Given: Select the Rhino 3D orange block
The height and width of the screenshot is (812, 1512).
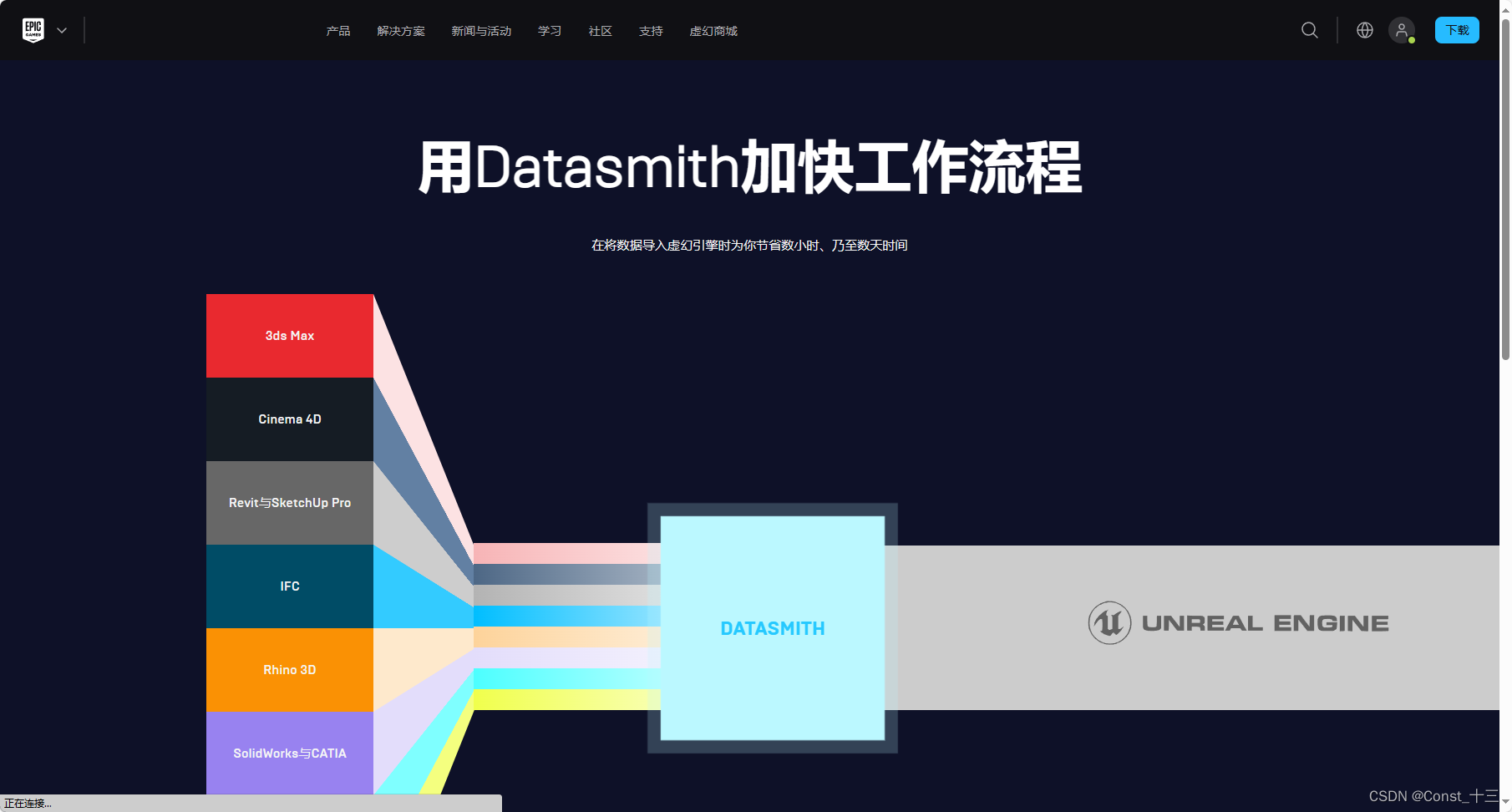Looking at the screenshot, I should (289, 669).
